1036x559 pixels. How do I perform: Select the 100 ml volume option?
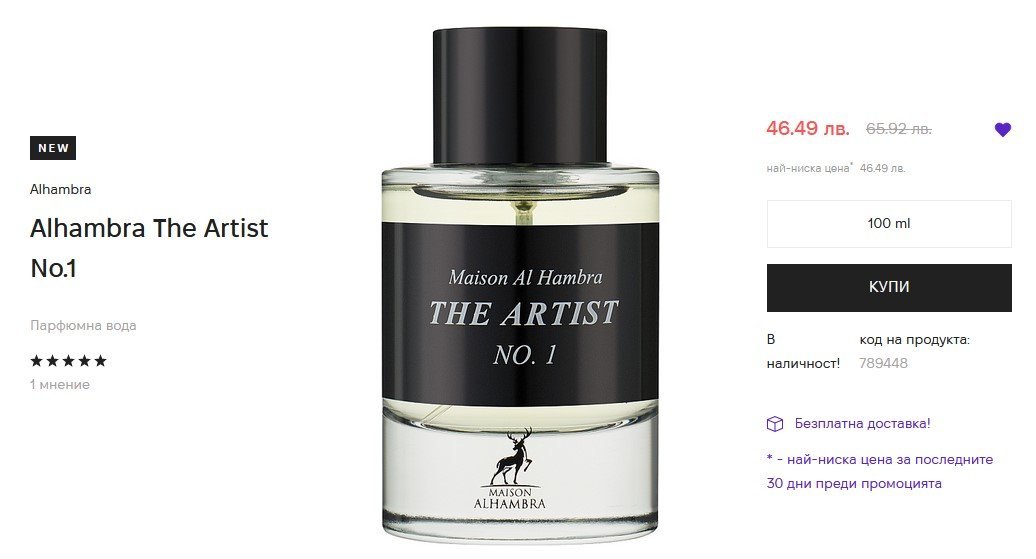[x=889, y=224]
